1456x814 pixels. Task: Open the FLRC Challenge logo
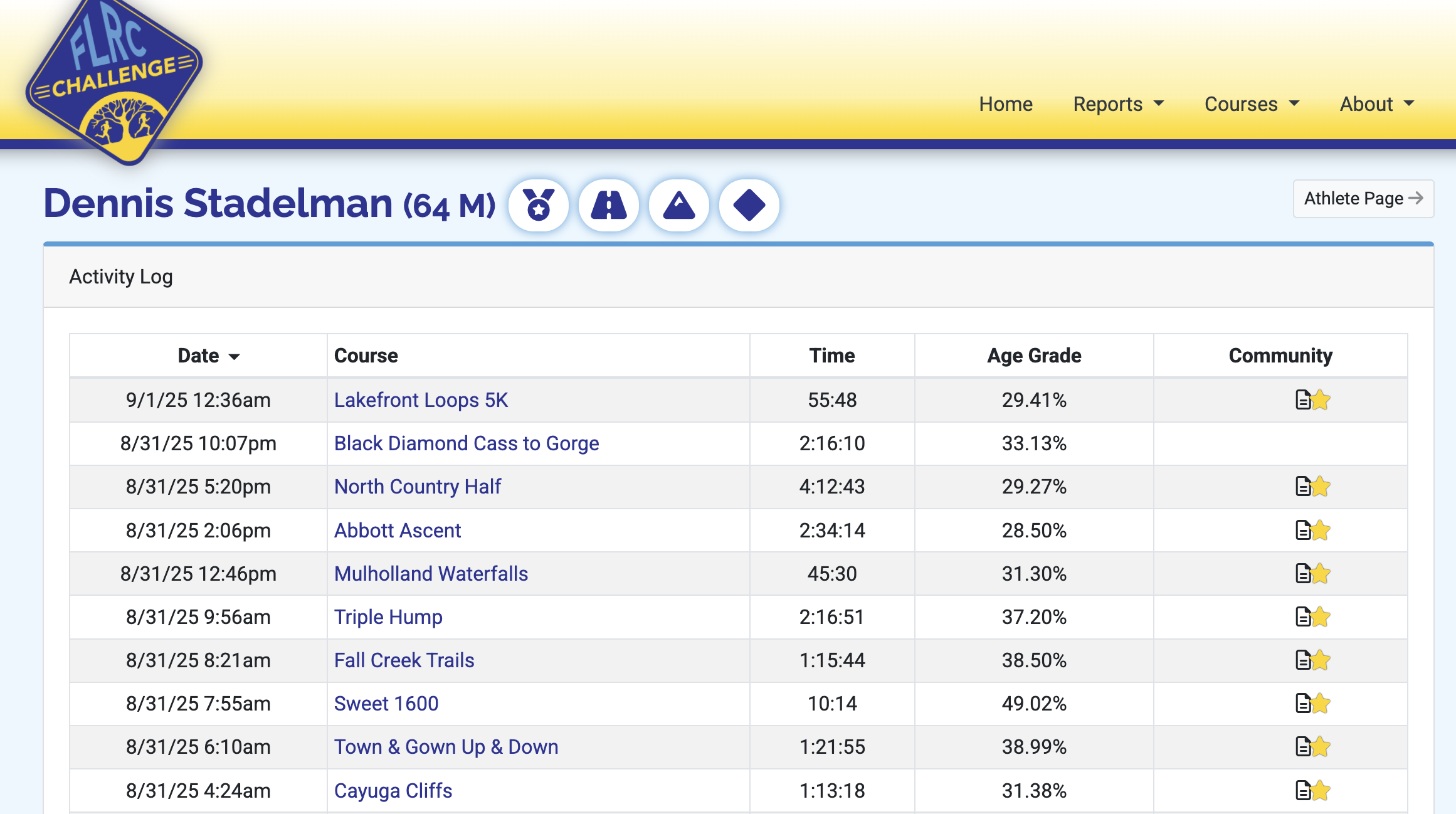pos(114,82)
